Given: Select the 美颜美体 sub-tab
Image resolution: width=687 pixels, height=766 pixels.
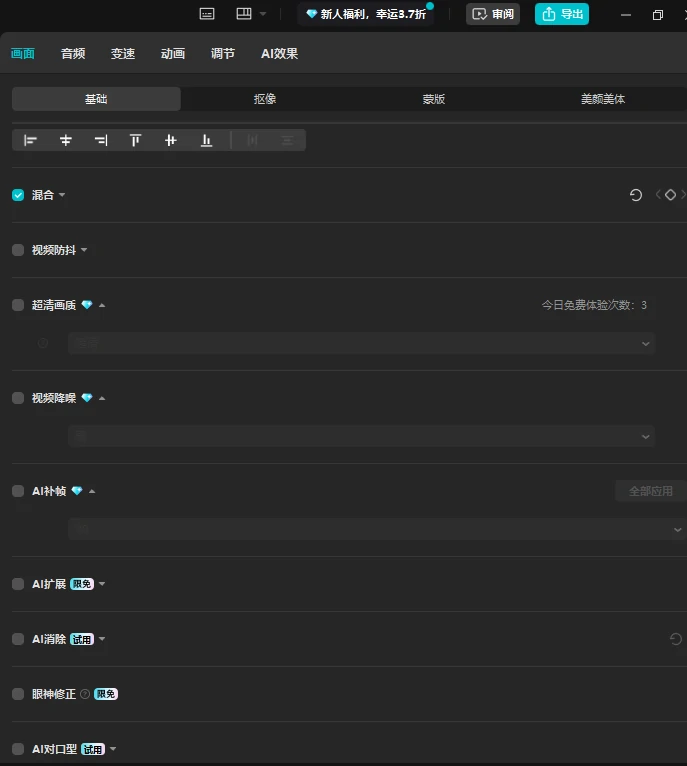Looking at the screenshot, I should [603, 99].
